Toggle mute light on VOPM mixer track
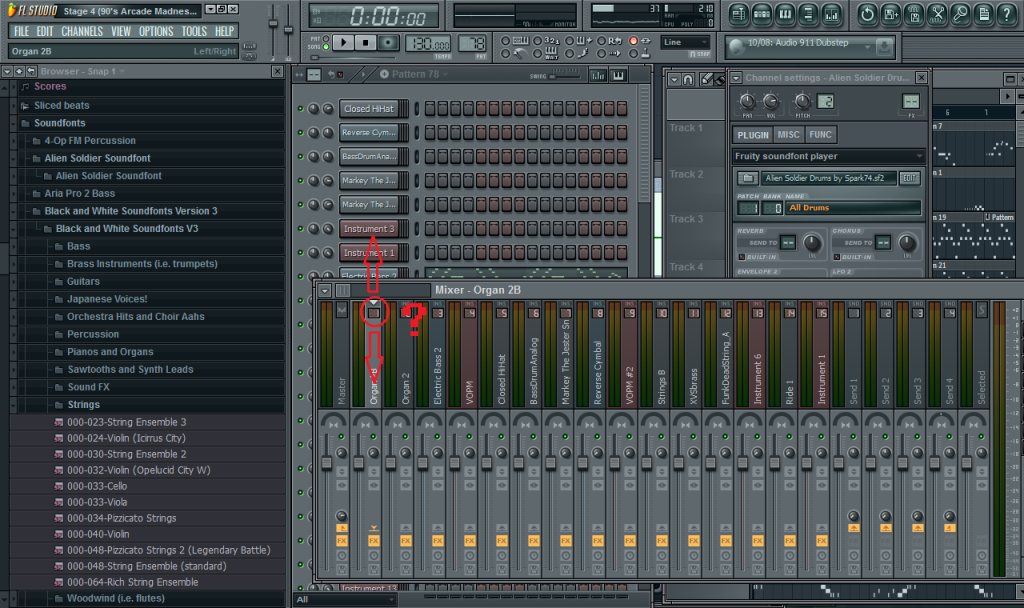 [x=468, y=436]
